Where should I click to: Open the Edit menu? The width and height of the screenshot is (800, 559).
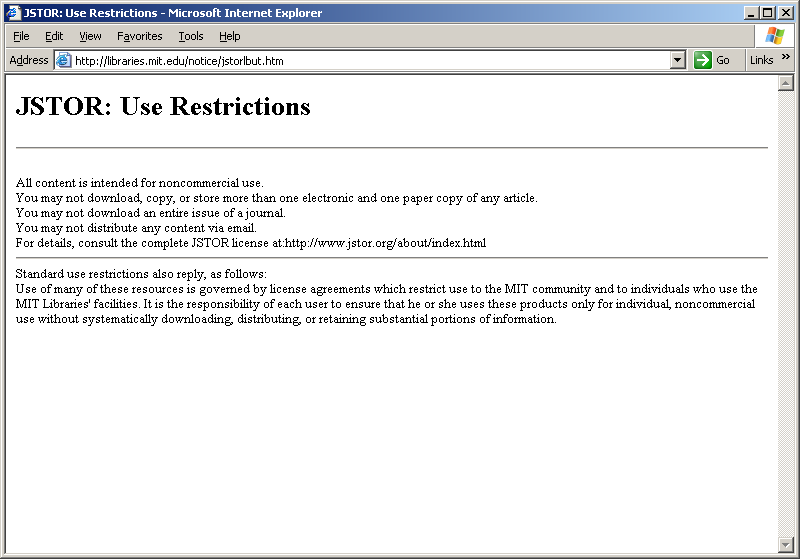pyautogui.click(x=54, y=36)
